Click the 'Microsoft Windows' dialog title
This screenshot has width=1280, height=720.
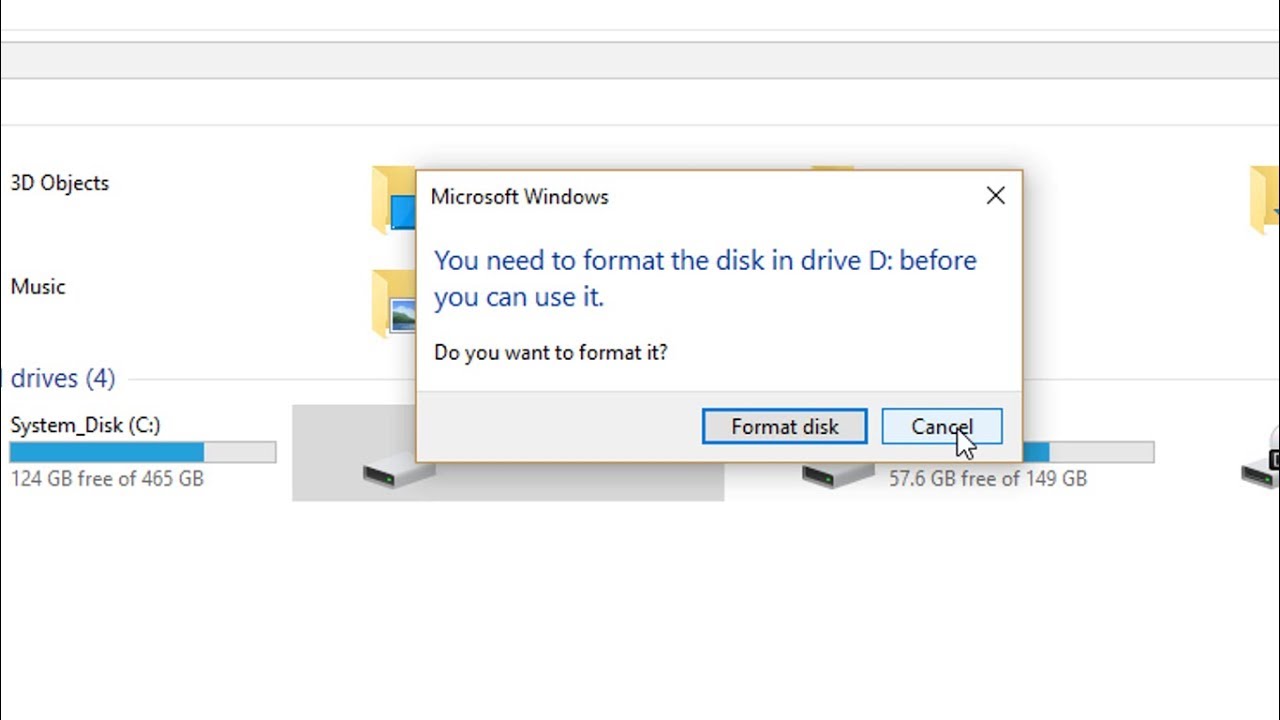point(520,197)
